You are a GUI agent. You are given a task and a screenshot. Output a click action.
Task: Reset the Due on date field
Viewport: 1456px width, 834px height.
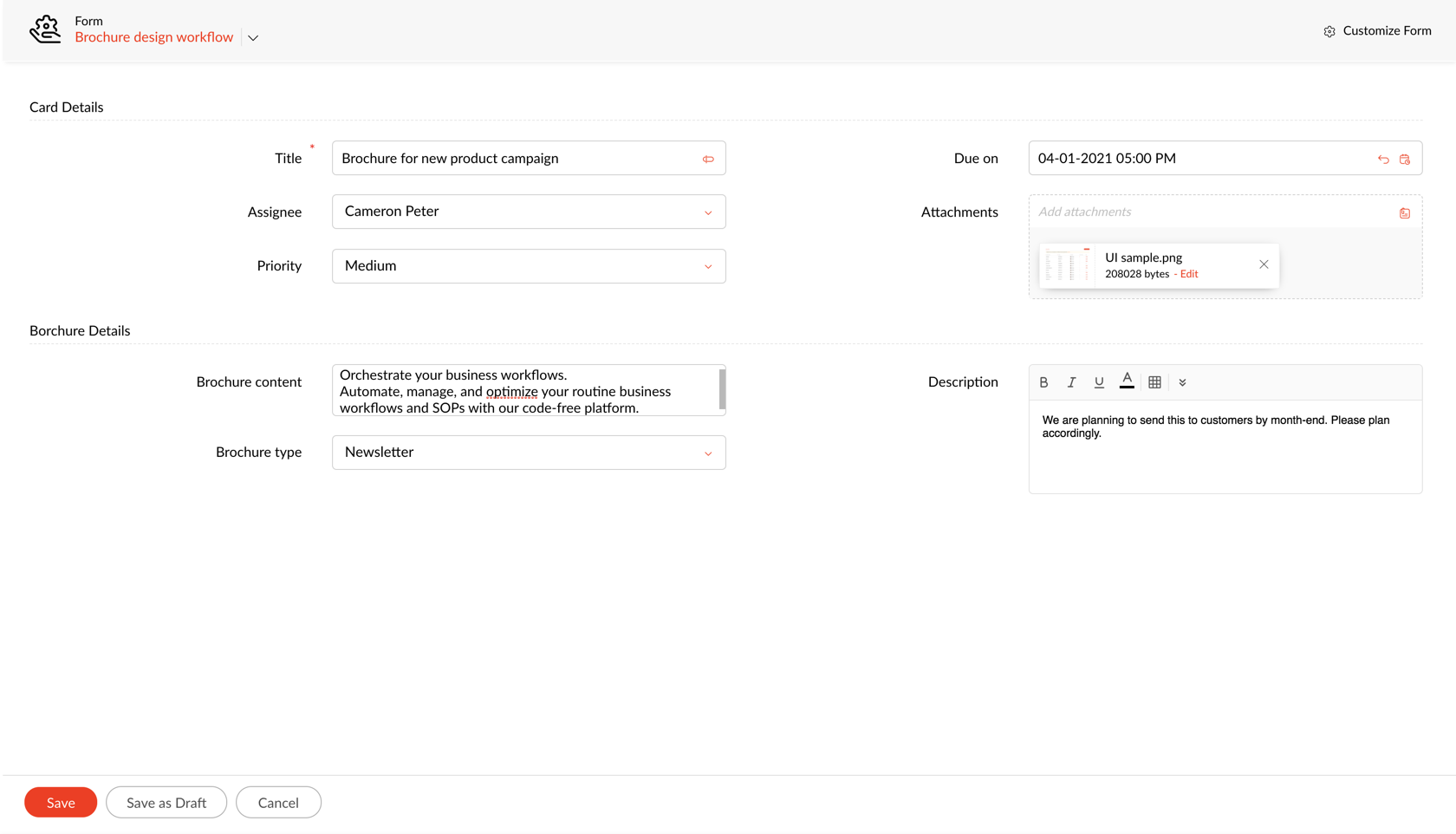1383,160
